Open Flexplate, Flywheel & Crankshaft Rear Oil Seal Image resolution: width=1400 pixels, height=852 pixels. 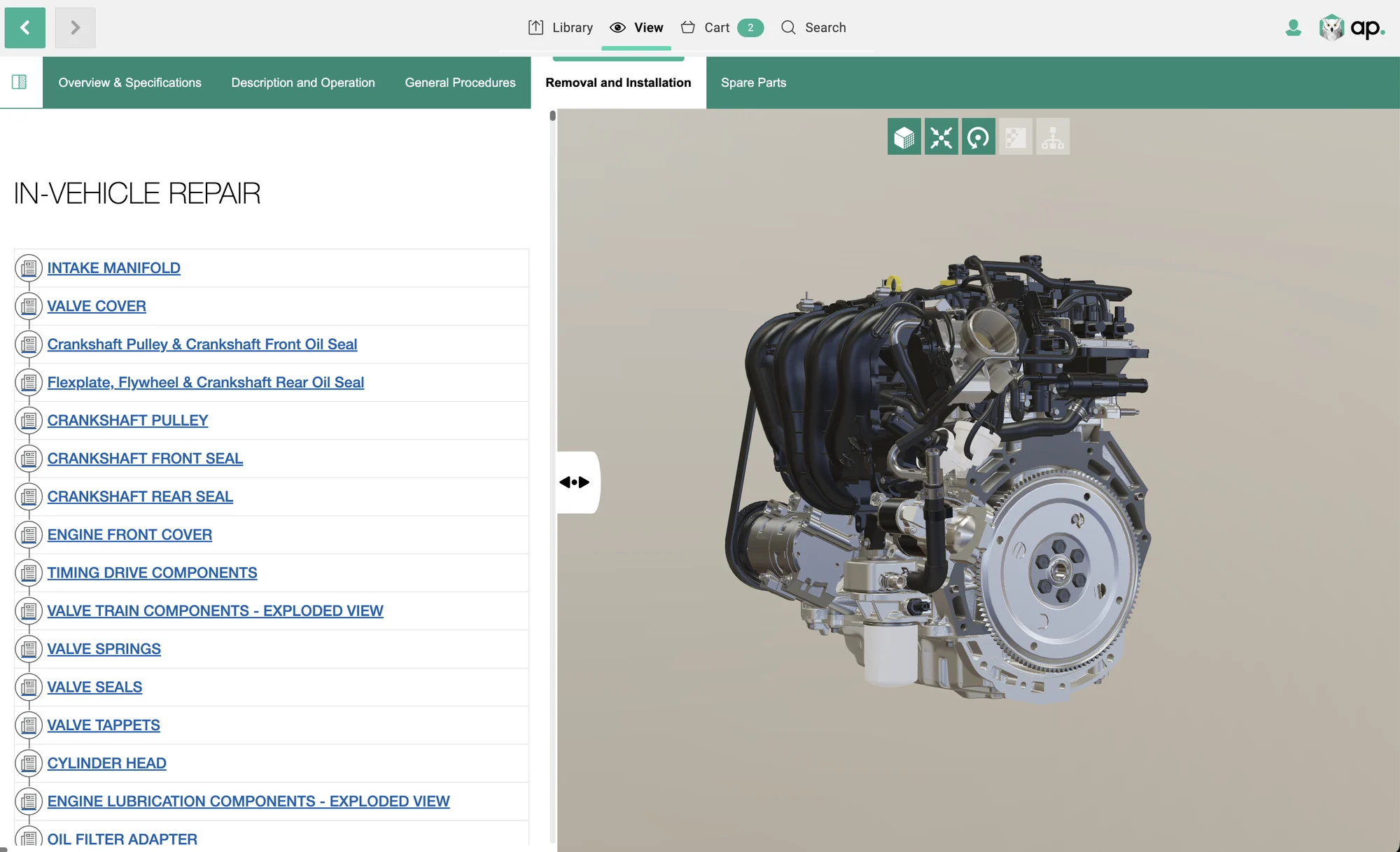pos(206,382)
